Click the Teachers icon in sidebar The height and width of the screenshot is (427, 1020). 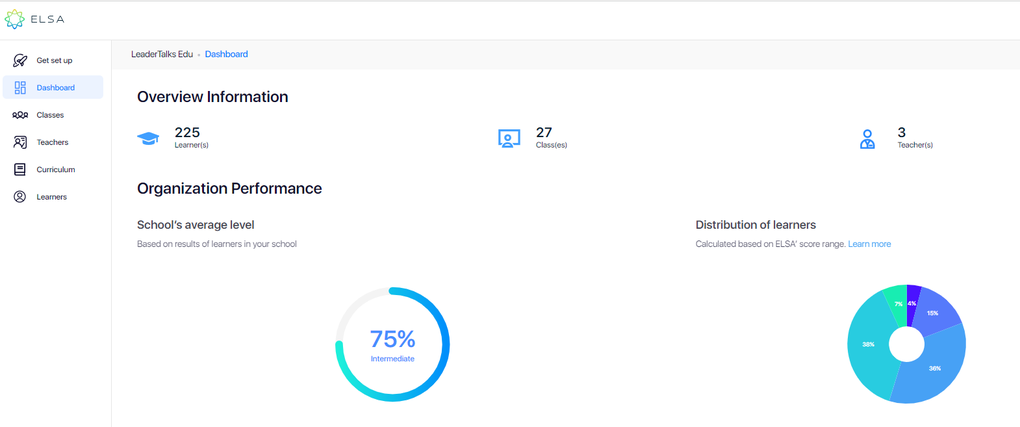click(x=20, y=142)
